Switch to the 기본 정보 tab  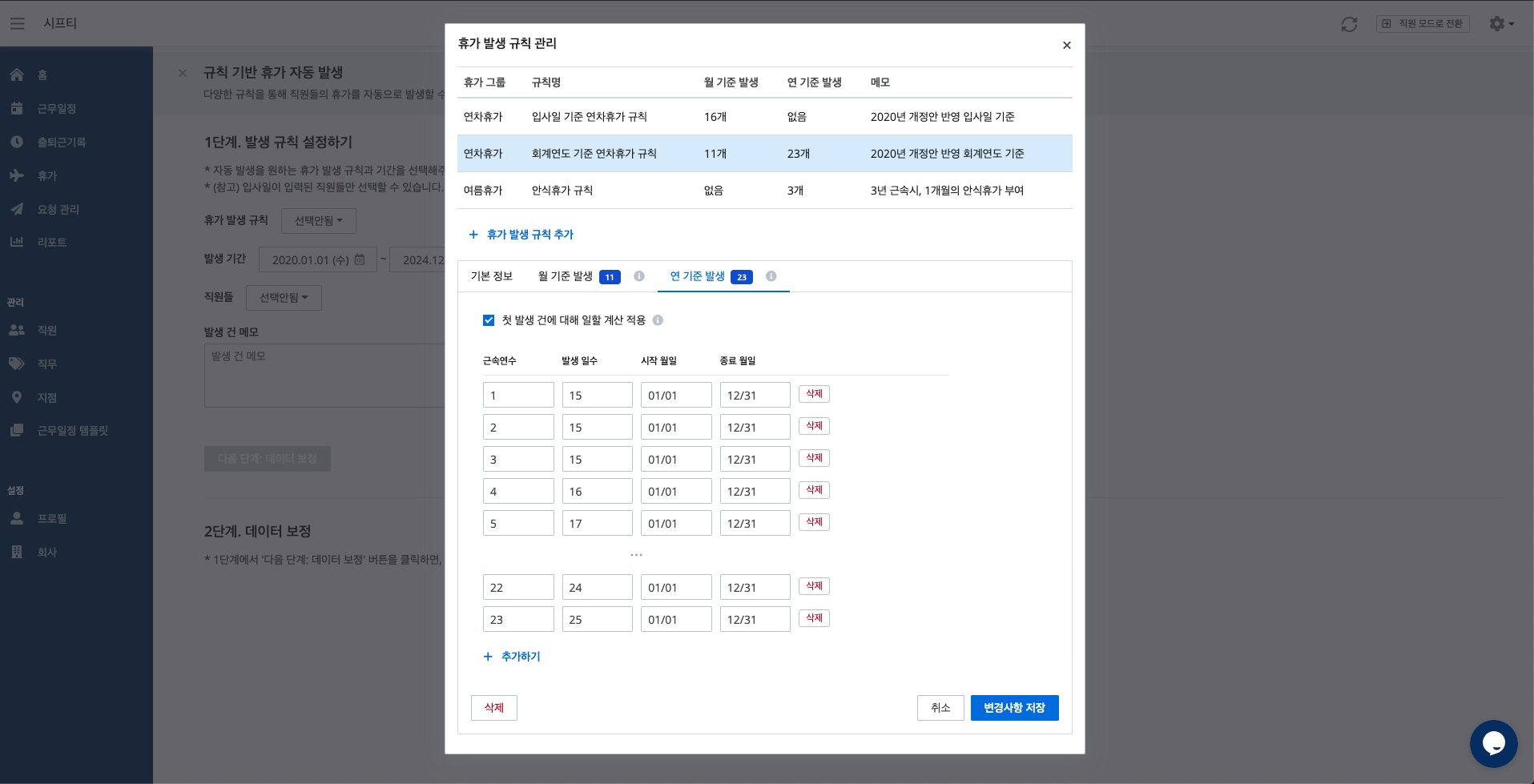click(492, 276)
